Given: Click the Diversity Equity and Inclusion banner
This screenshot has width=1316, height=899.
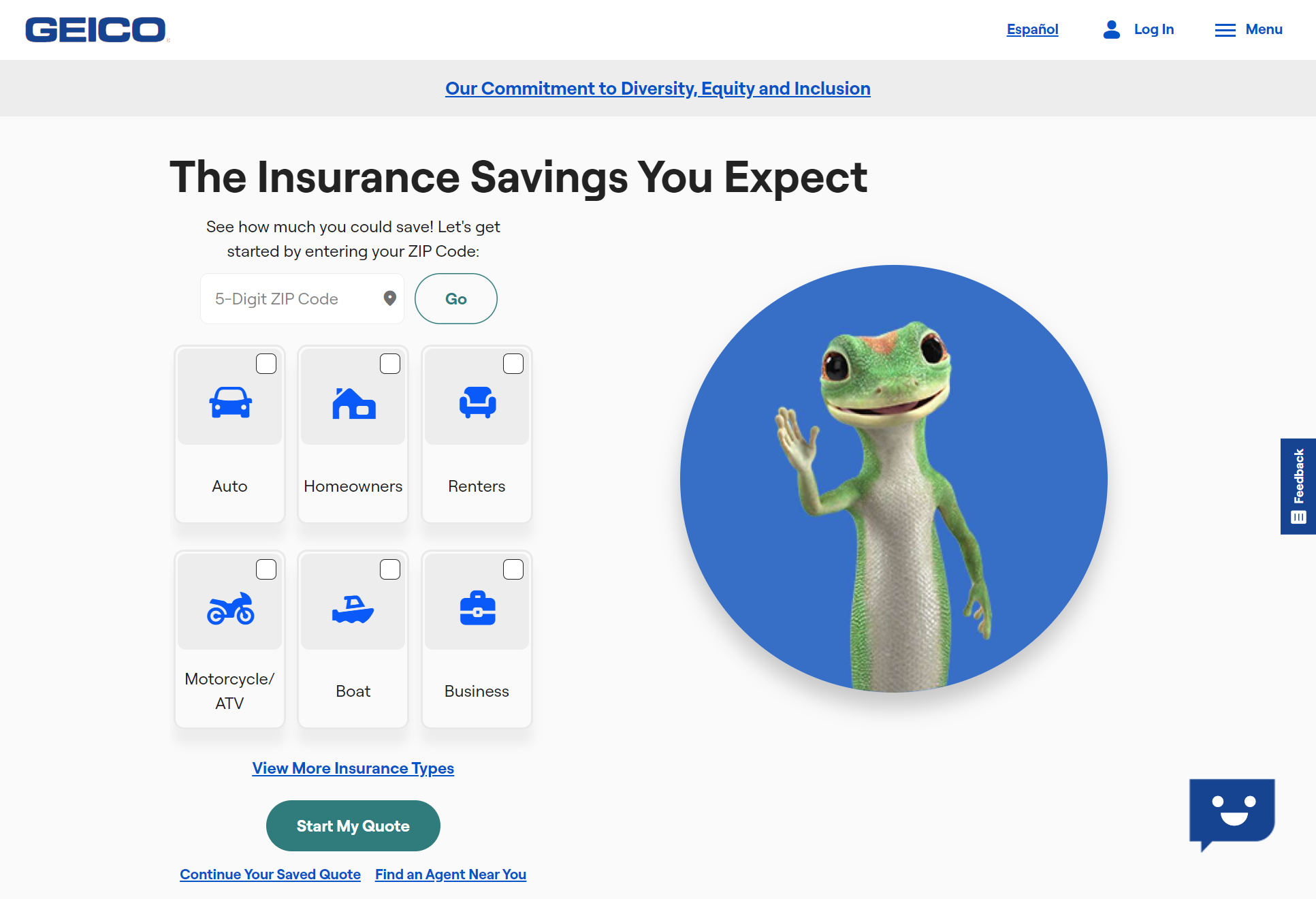Looking at the screenshot, I should 658,88.
